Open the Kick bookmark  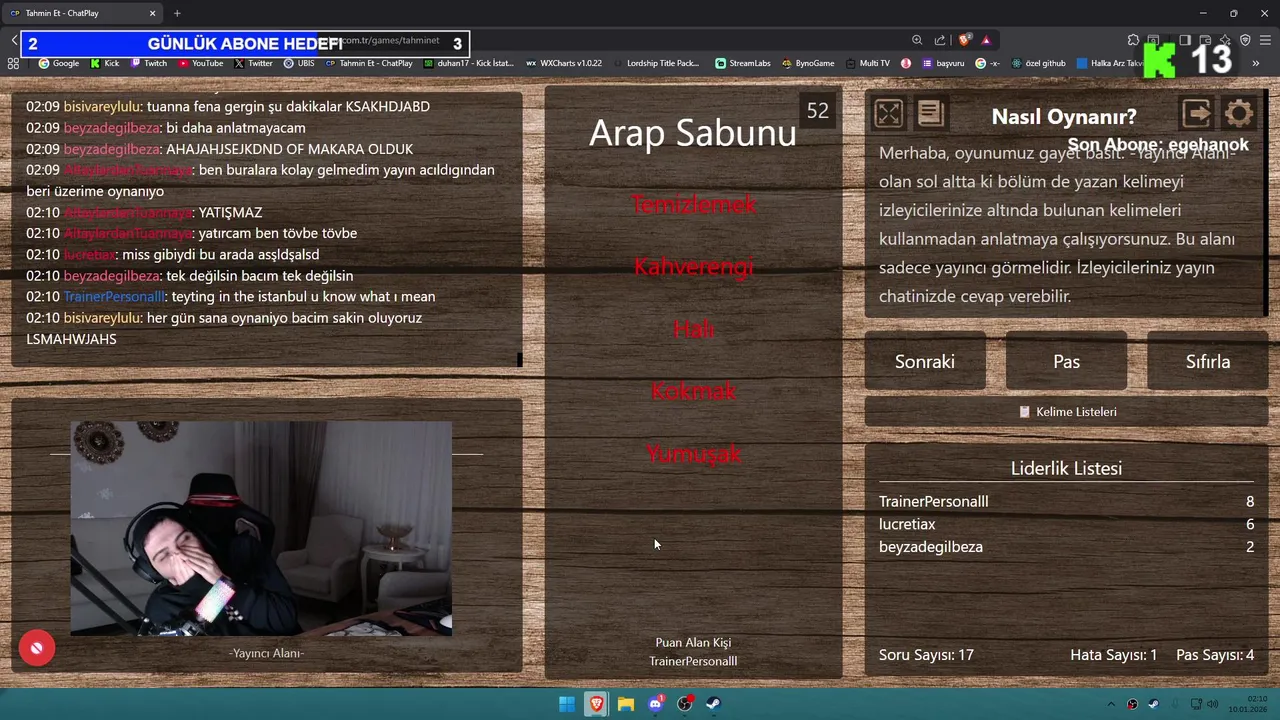(x=105, y=63)
